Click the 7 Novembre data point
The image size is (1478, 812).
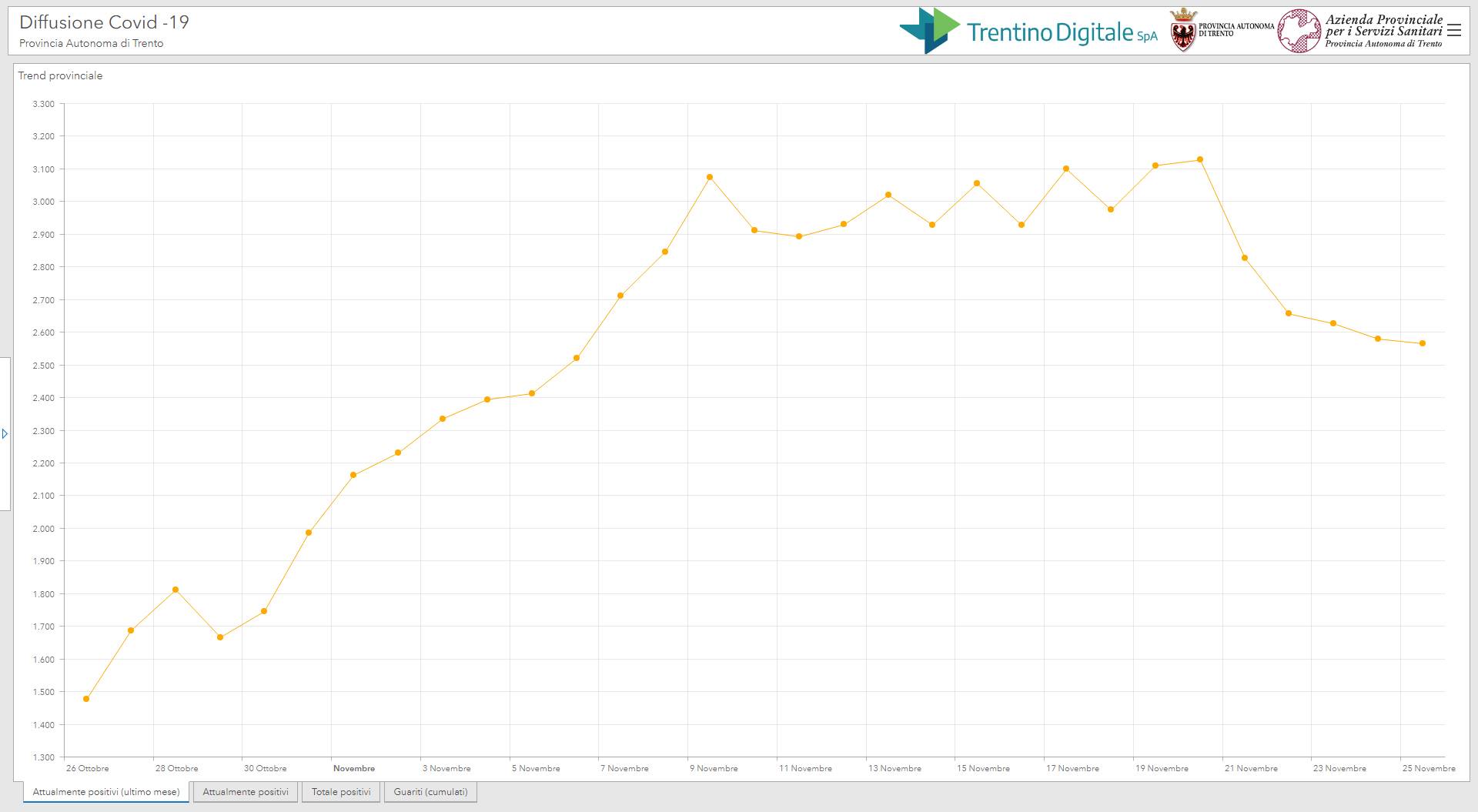620,296
